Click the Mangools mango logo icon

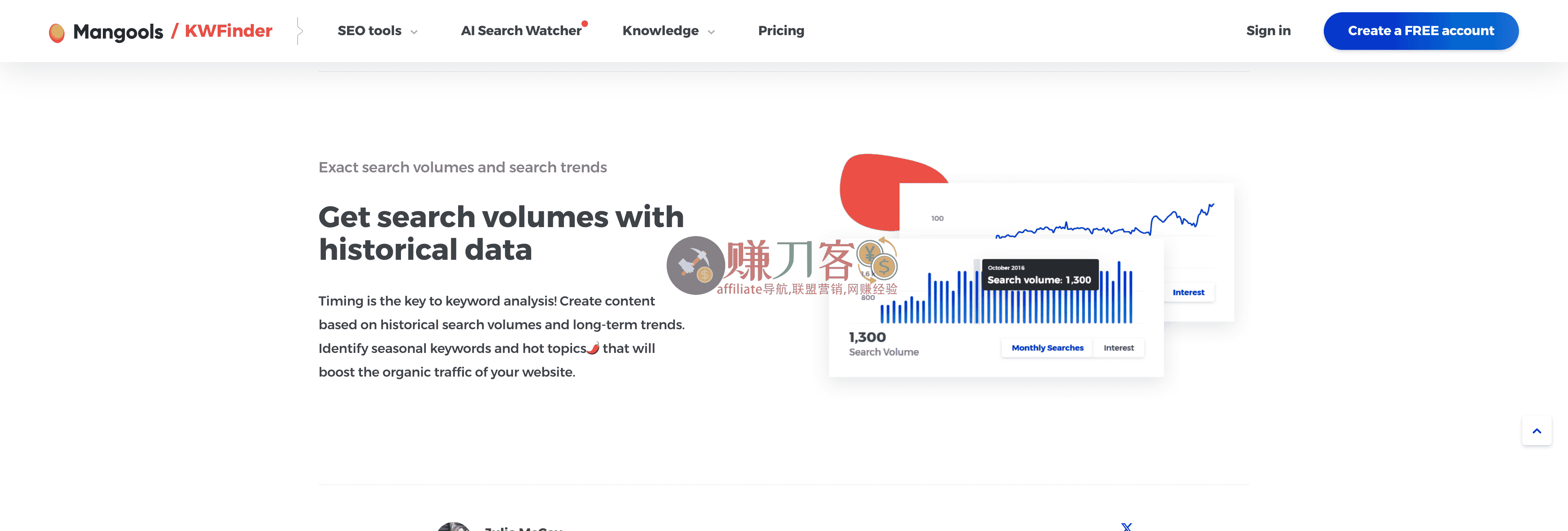pyautogui.click(x=58, y=31)
